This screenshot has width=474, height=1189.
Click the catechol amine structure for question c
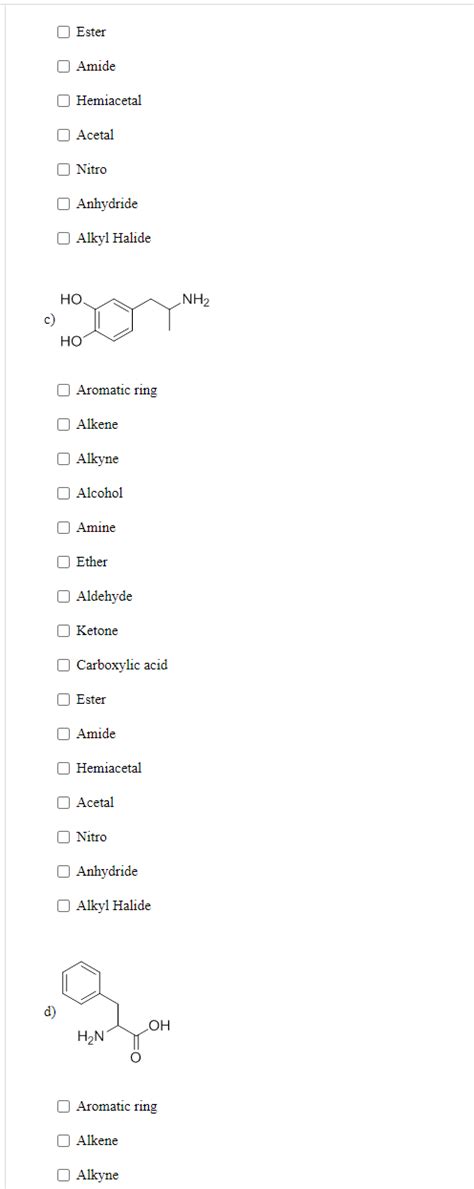[x=133, y=321]
